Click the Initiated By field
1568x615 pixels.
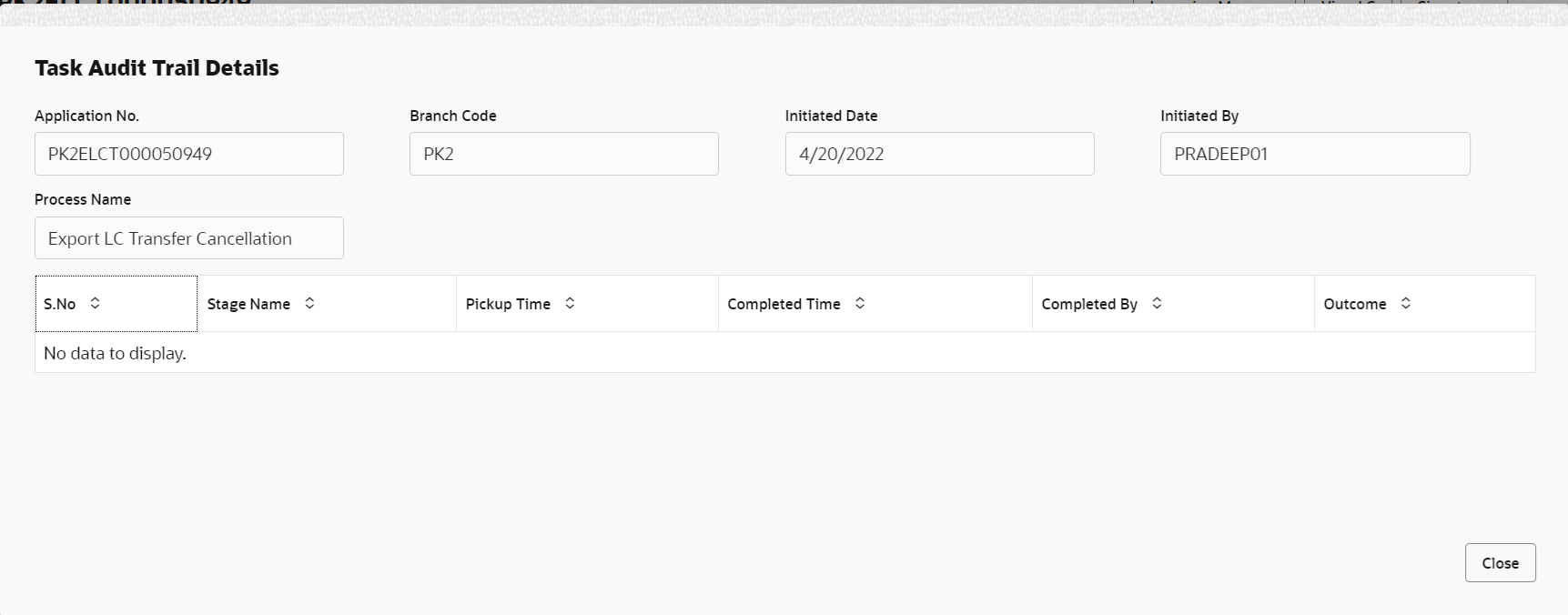(1315, 154)
